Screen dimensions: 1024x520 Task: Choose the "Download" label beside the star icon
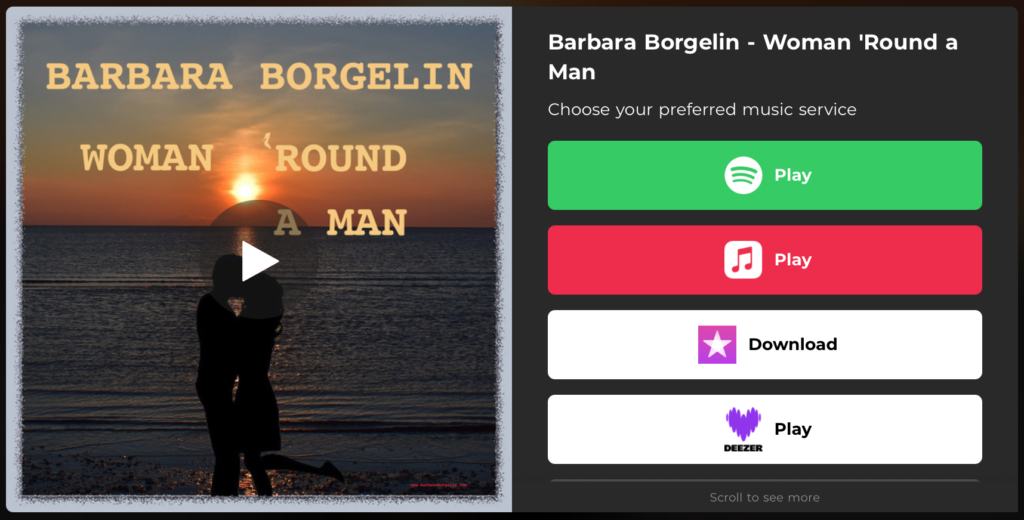tap(793, 344)
